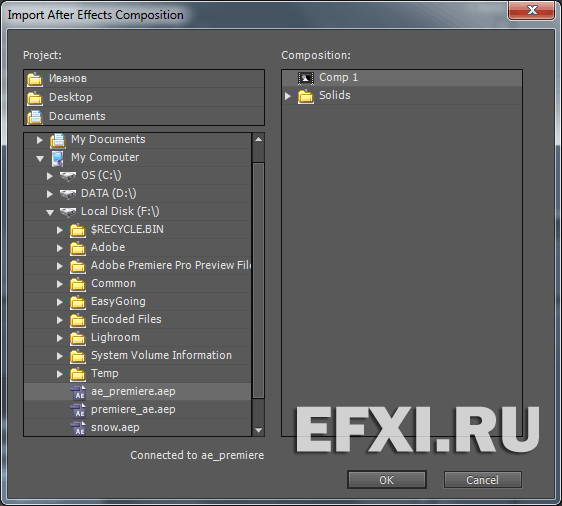The image size is (562, 506).
Task: Expand the Common folder node
Action: click(x=60, y=284)
